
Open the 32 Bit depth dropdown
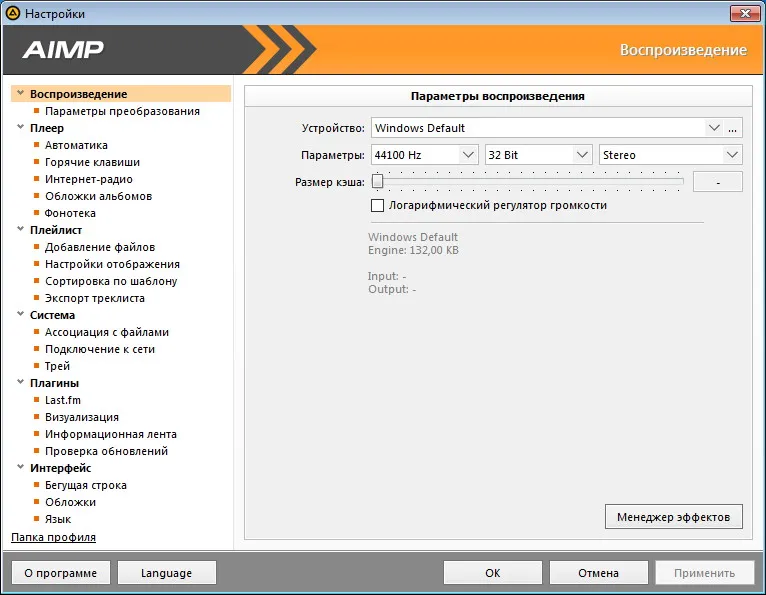click(x=538, y=155)
